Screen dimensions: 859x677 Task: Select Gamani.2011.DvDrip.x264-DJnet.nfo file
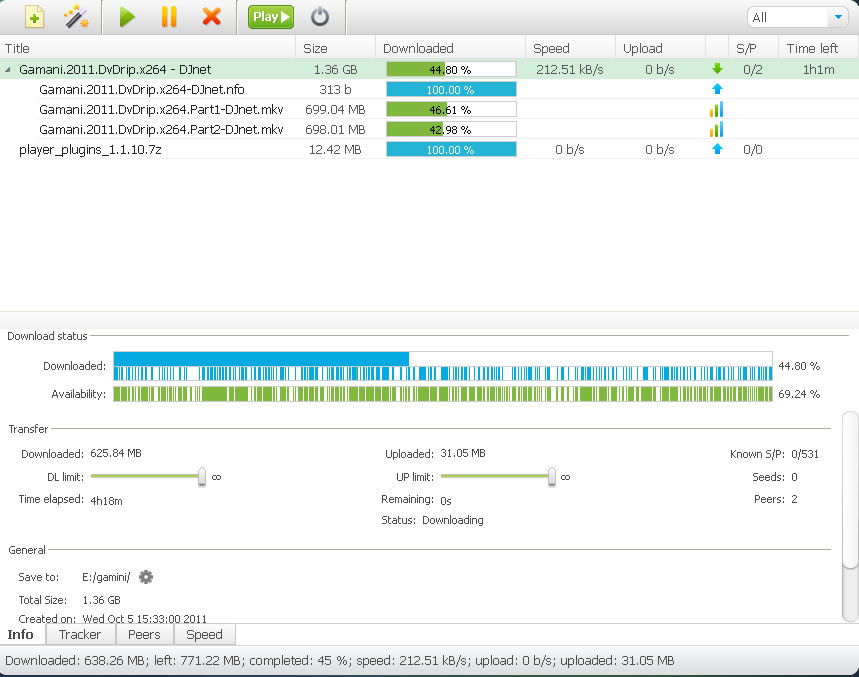[142, 89]
